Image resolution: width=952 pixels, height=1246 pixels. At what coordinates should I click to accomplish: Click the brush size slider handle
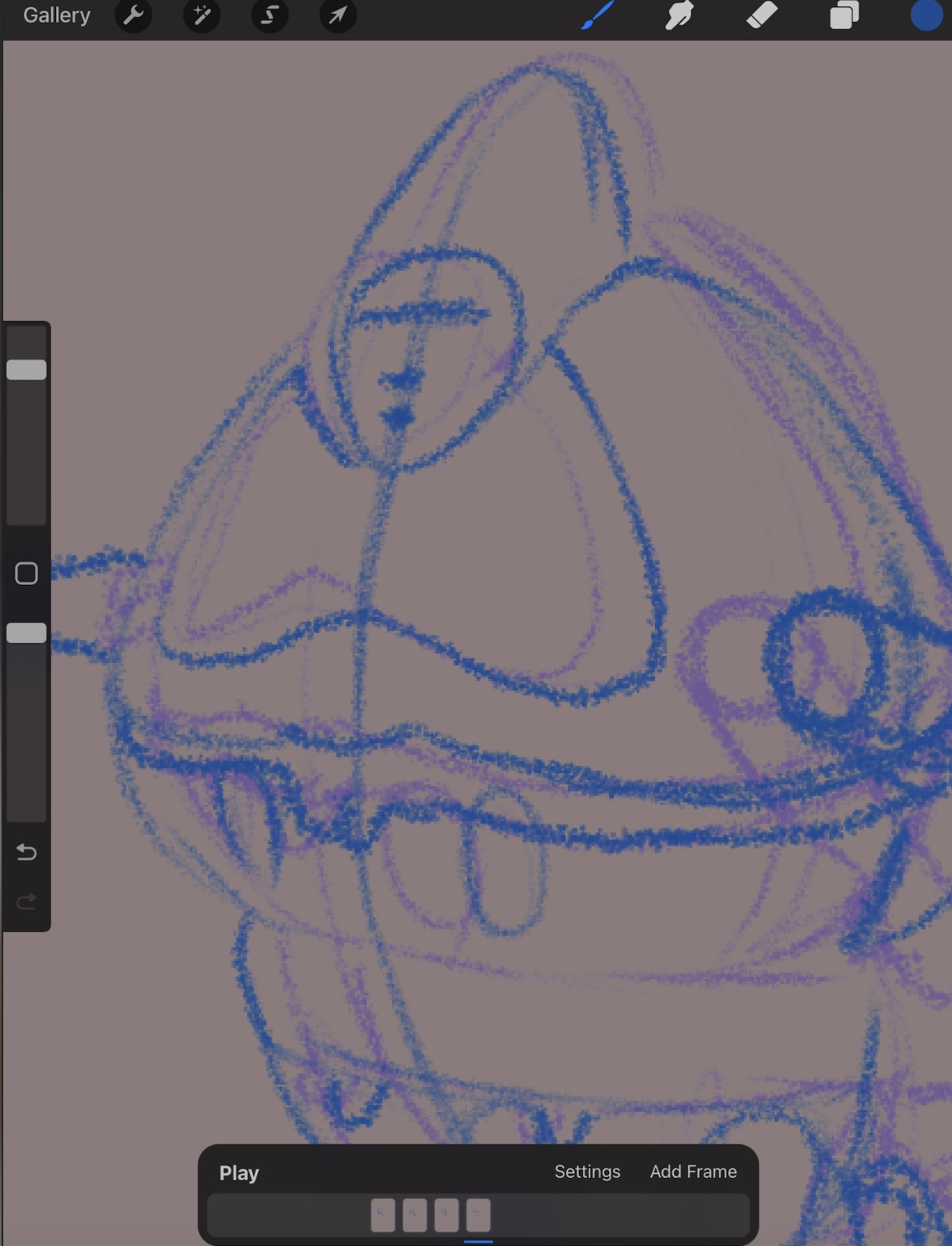click(27, 370)
